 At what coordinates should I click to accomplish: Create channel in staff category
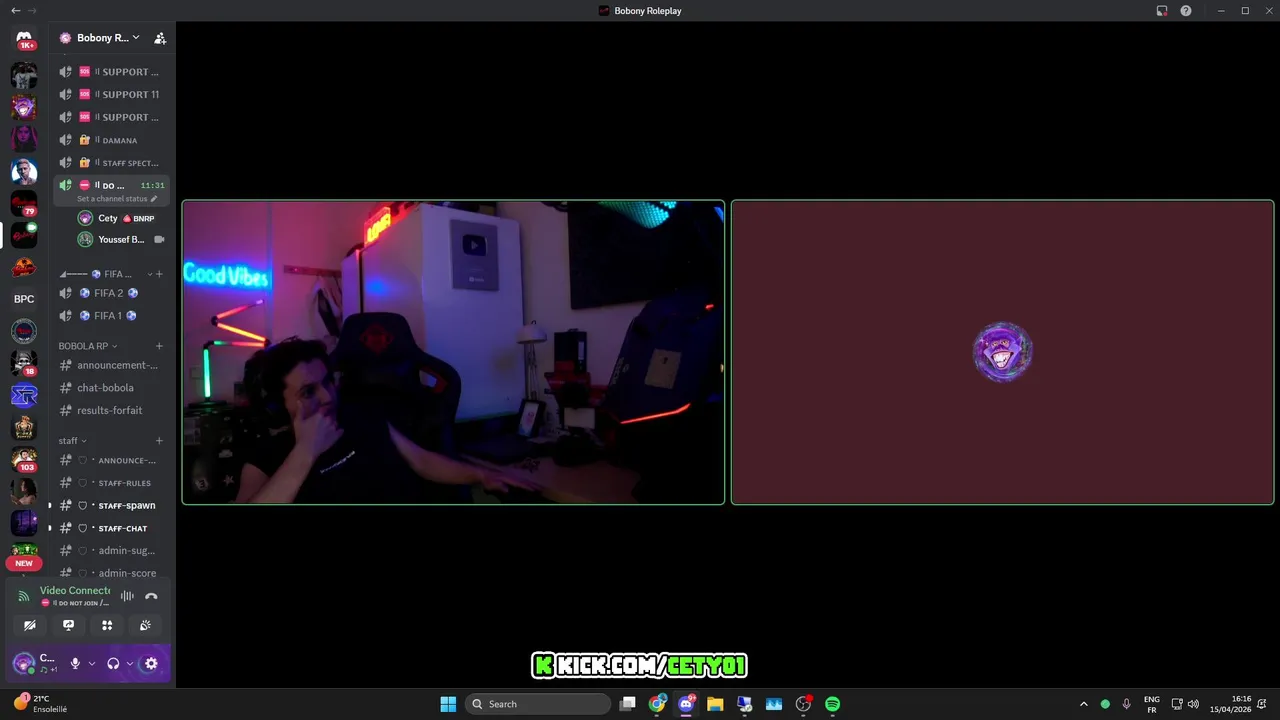pos(159,441)
